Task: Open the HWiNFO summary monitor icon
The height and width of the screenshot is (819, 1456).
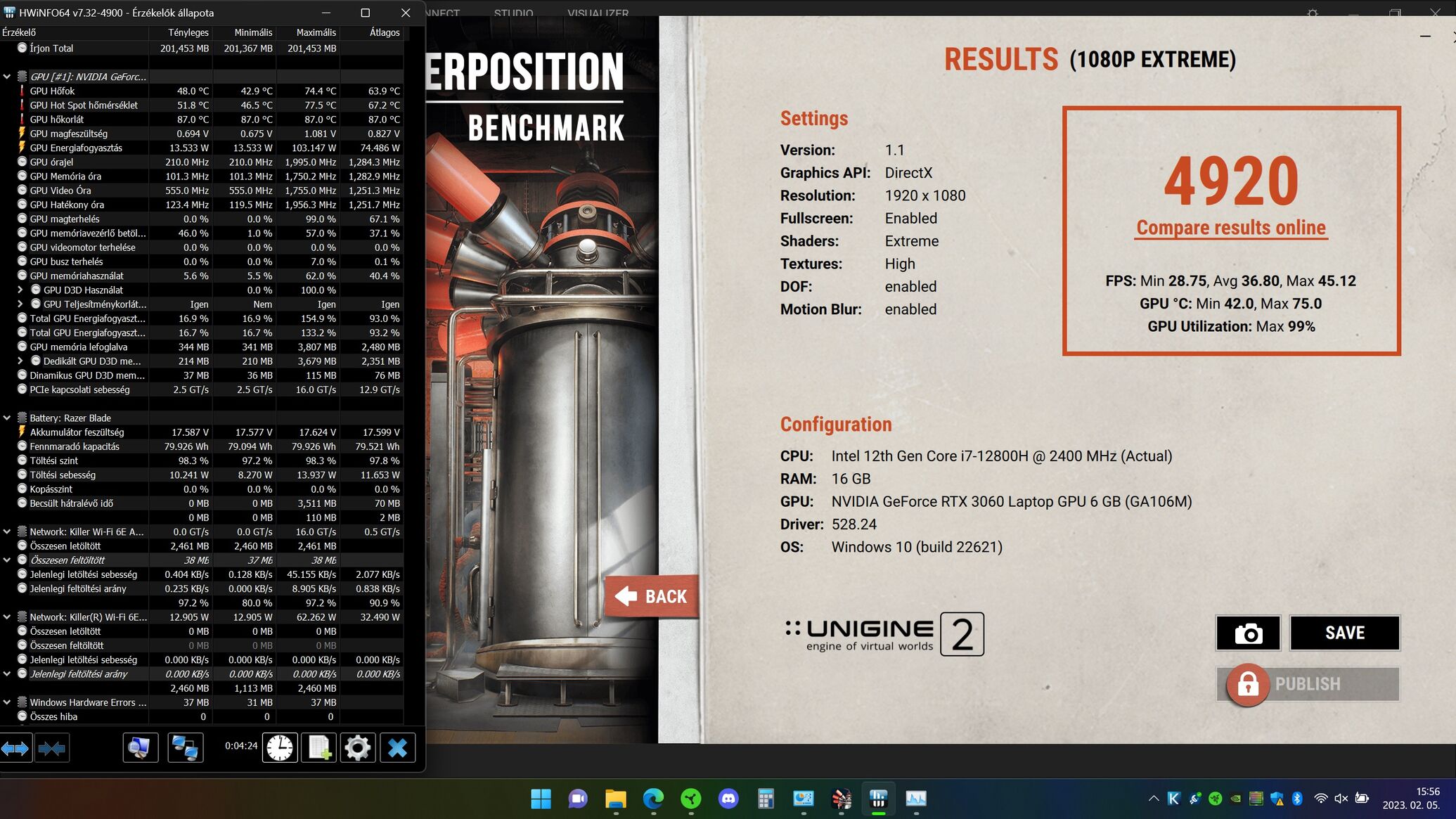Action: [140, 747]
